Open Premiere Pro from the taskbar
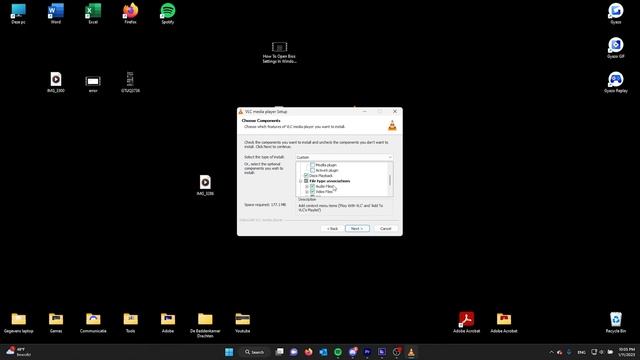Screen dimensions: 640x360 click(x=367, y=352)
